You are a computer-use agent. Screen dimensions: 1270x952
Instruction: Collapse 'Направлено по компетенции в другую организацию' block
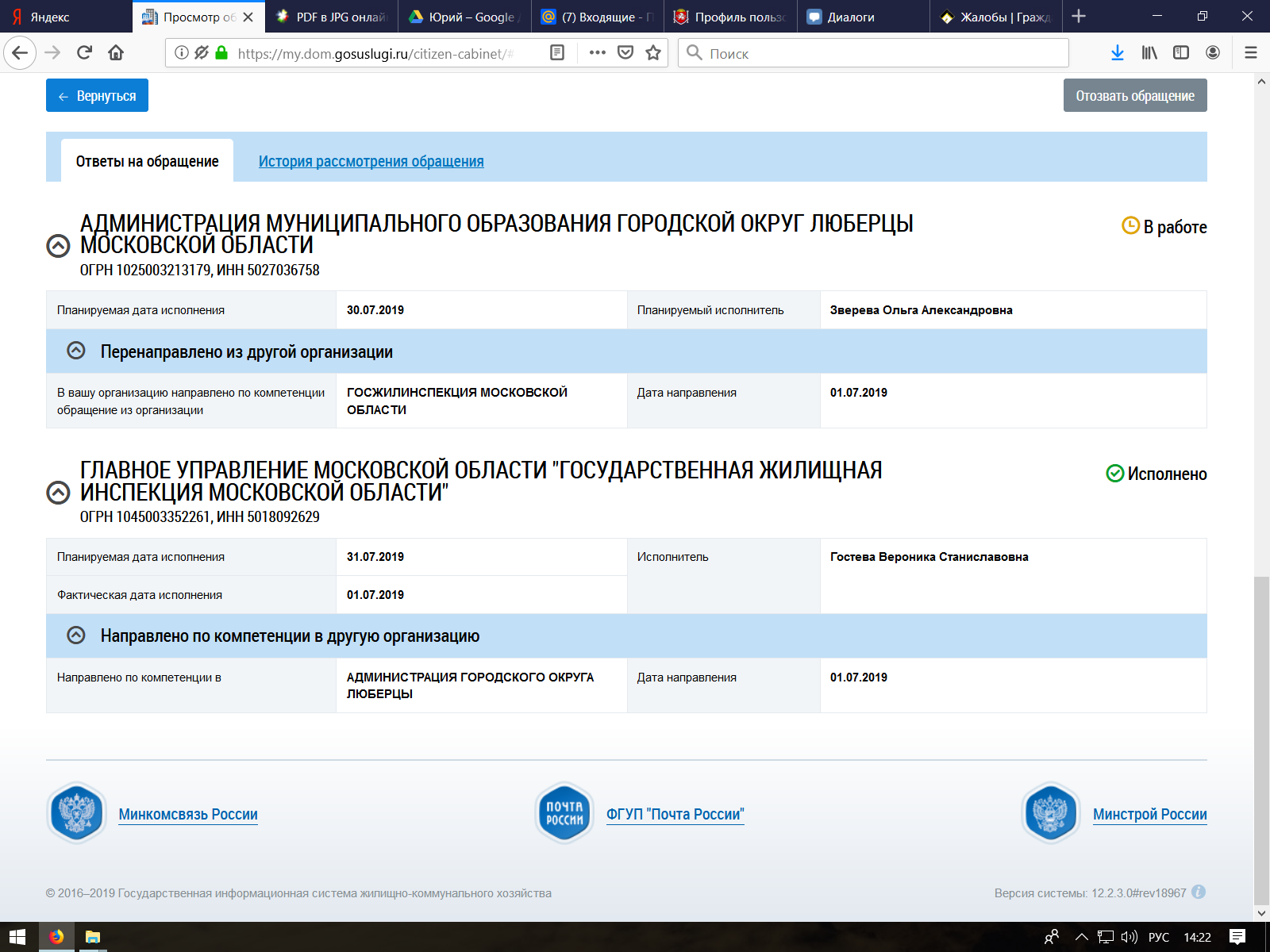tap(76, 635)
